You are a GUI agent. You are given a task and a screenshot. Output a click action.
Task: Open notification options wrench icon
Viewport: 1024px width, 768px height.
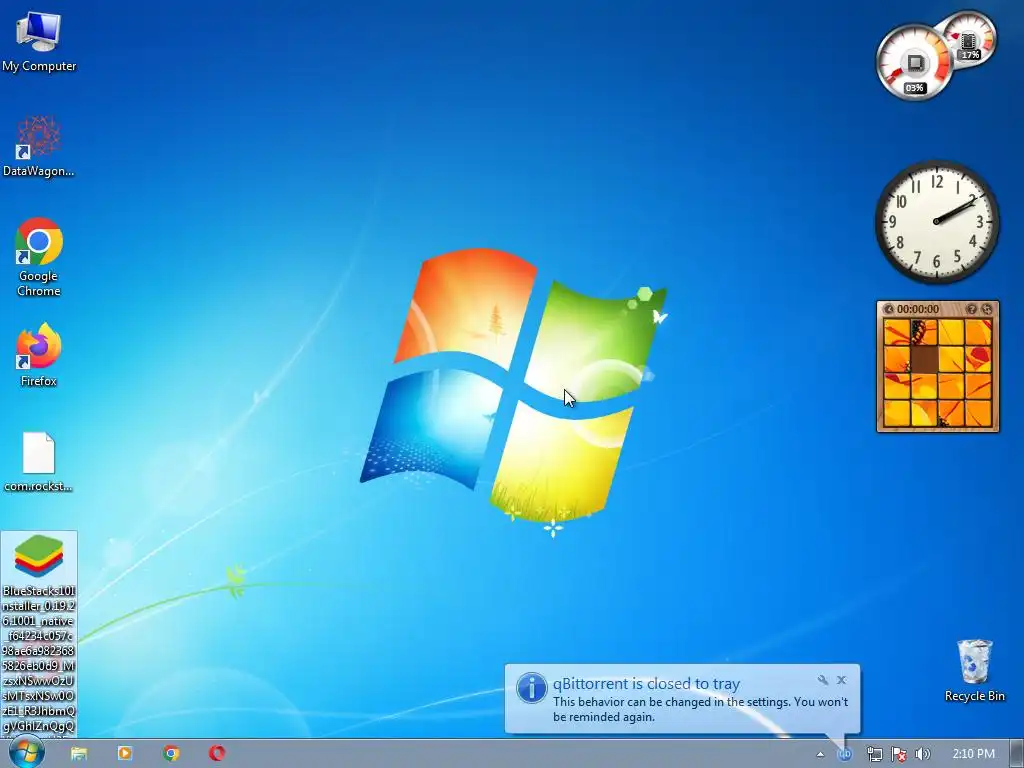(823, 680)
